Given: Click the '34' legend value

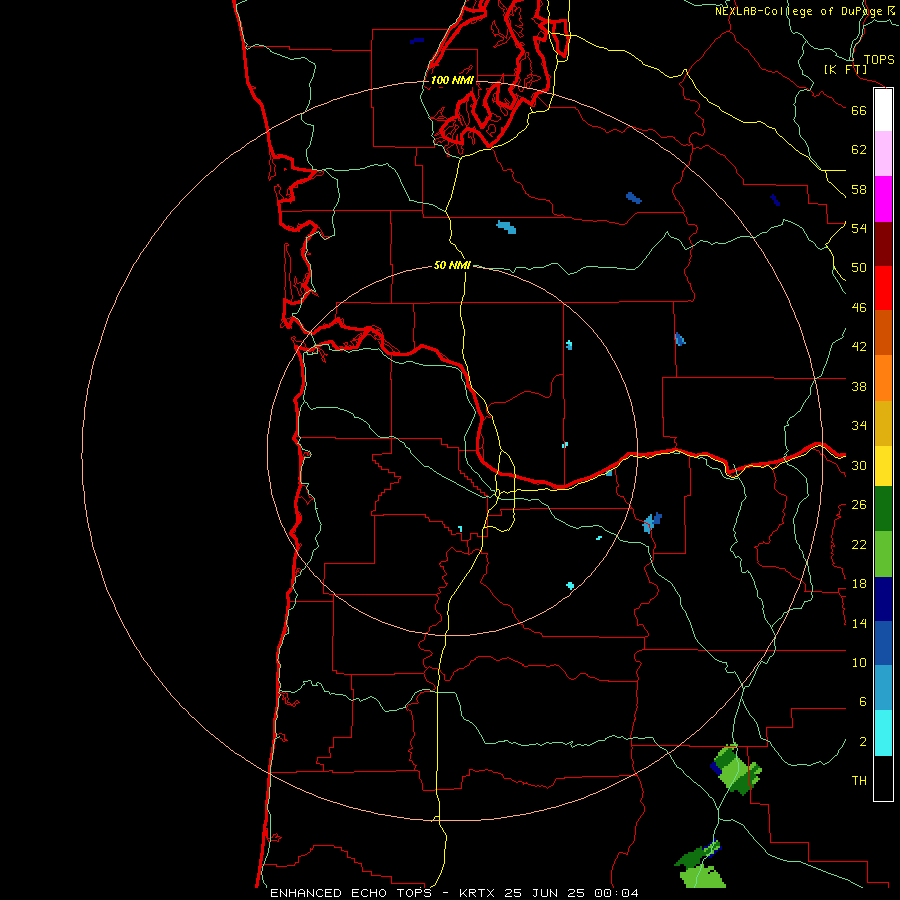Looking at the screenshot, I should [x=859, y=426].
